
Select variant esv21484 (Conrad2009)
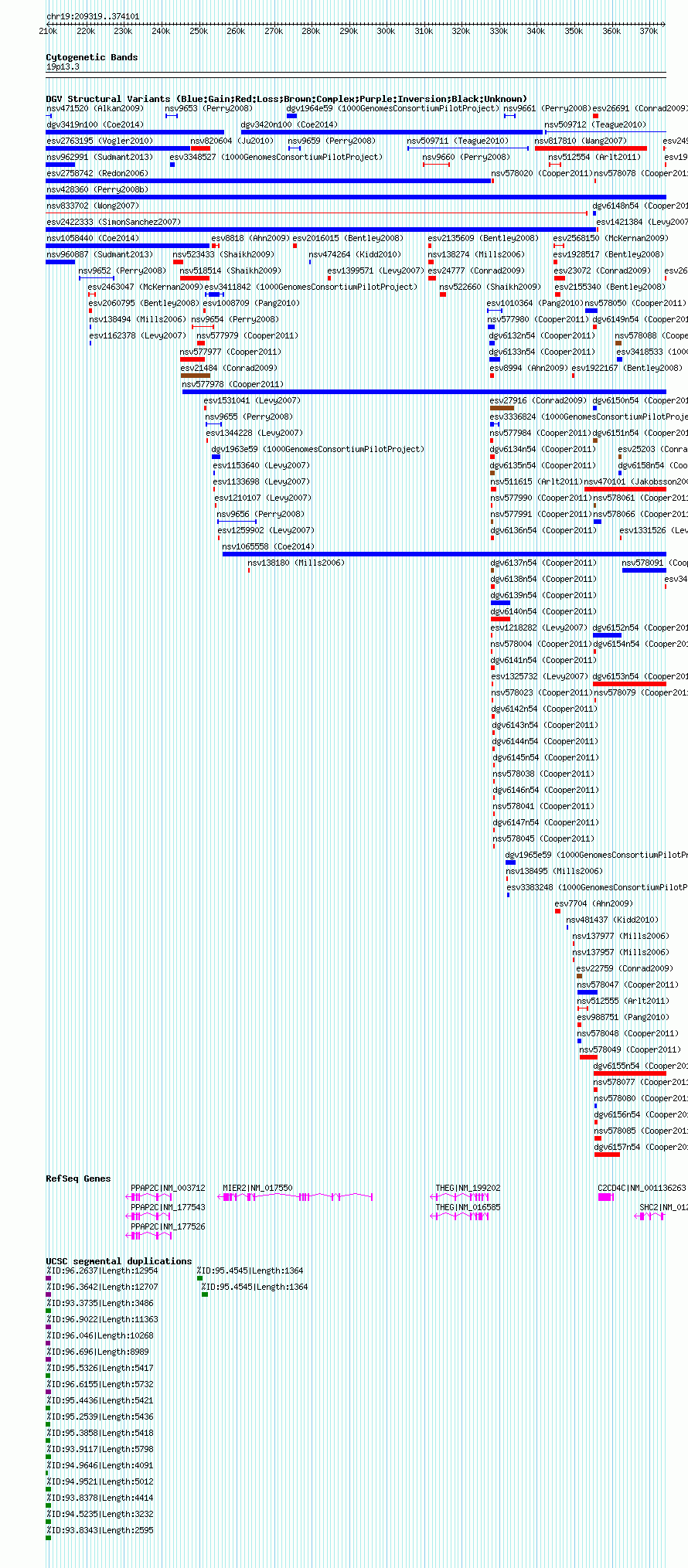(x=229, y=368)
